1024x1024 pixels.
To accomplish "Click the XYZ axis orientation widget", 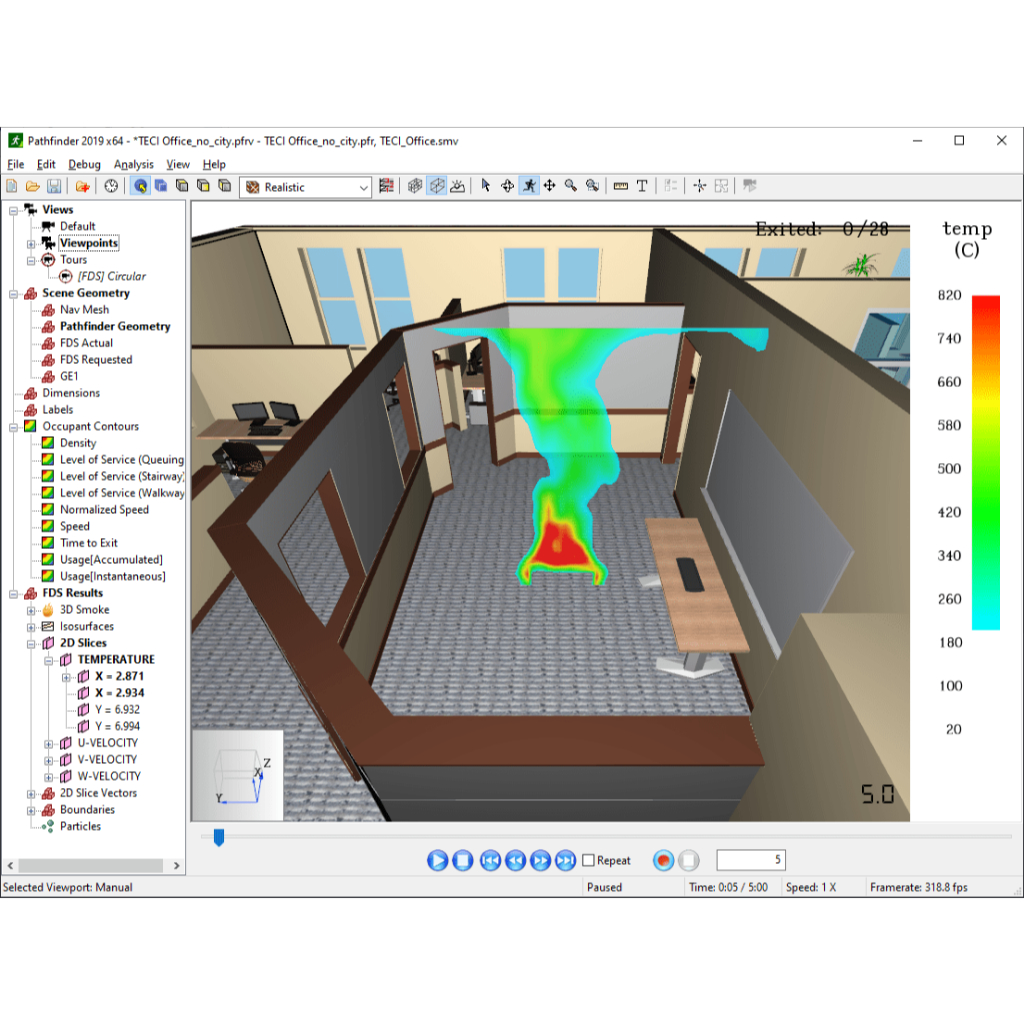I will (x=238, y=775).
